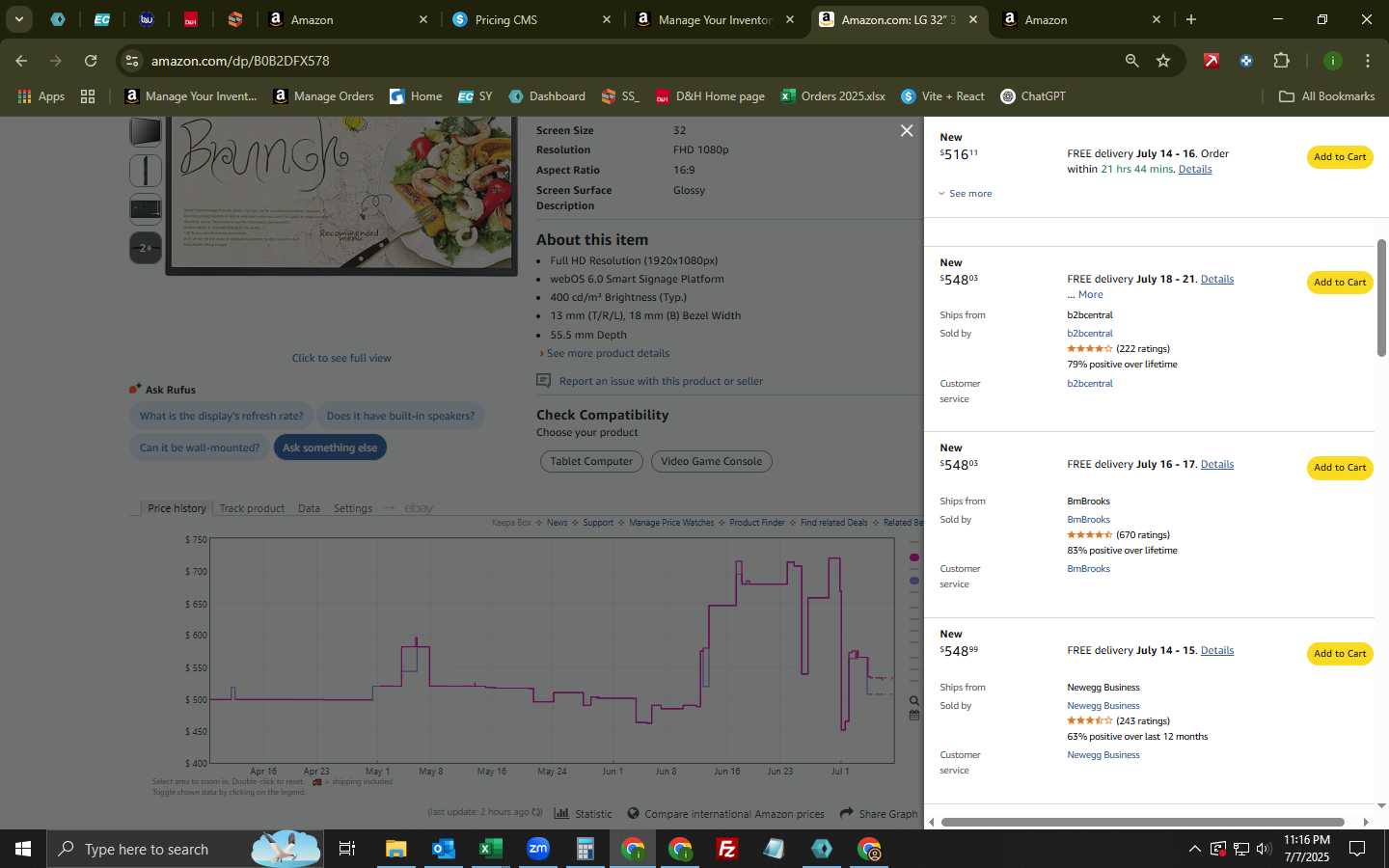Click the offers panel horizontal scrollbar
This screenshot has width=1389, height=868.
1142,823
